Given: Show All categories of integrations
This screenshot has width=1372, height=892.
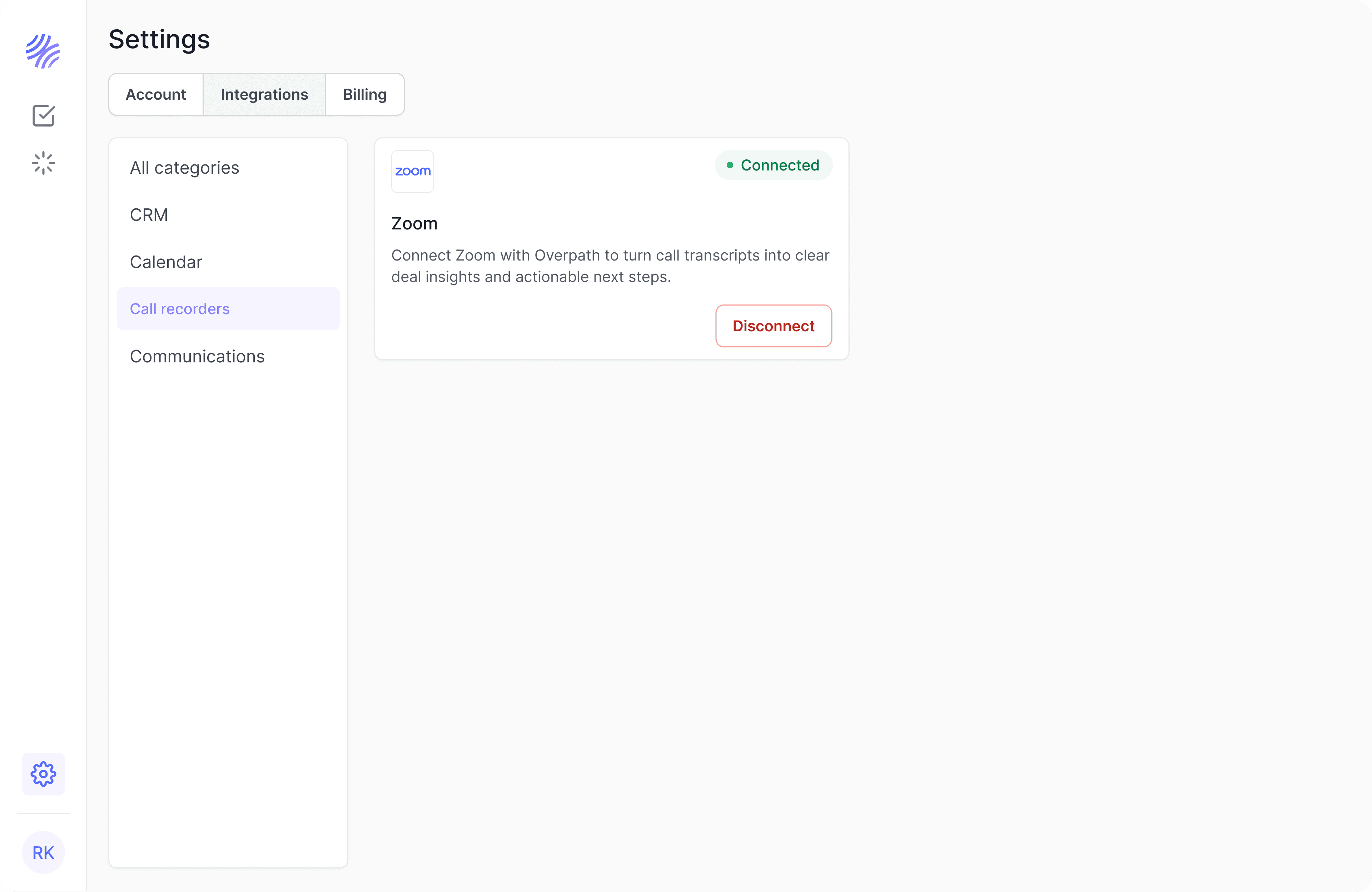Looking at the screenshot, I should coord(184,168).
